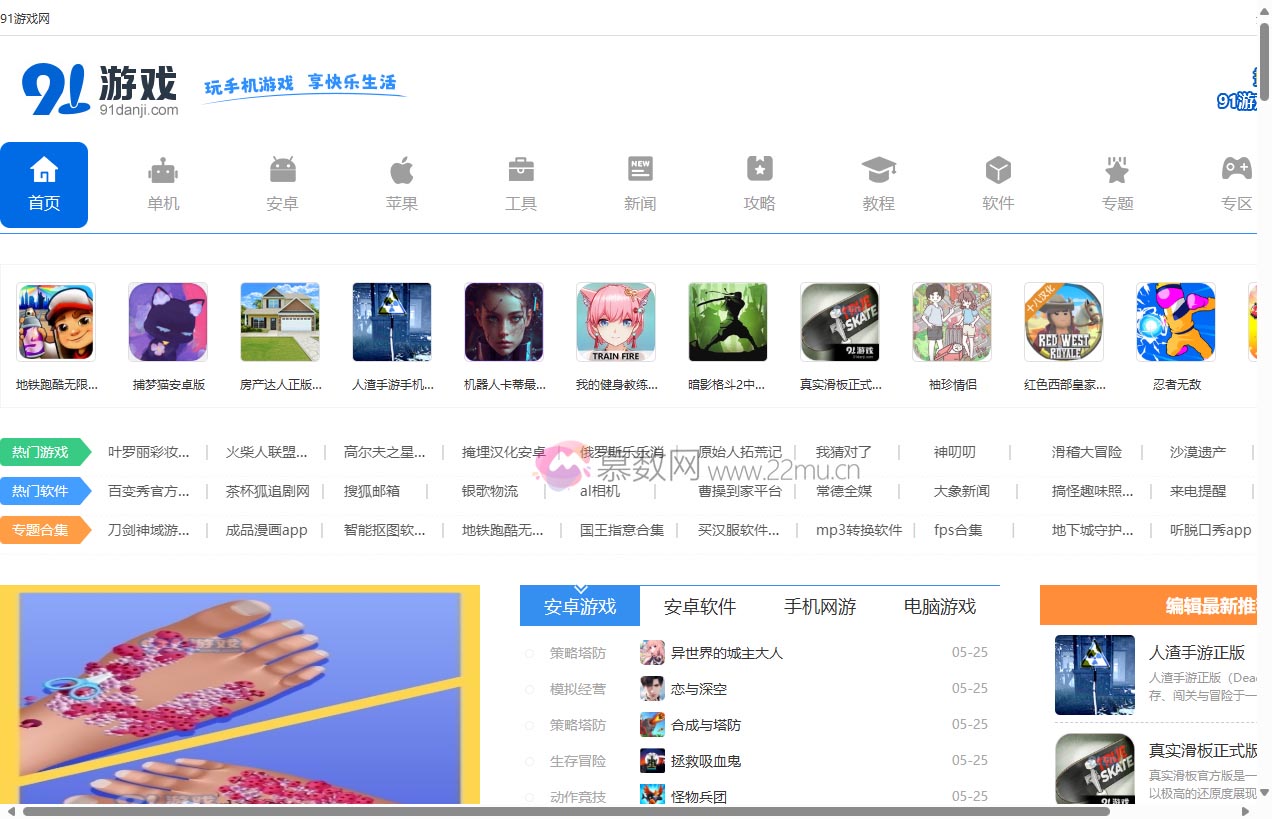Open the 单机 robot icon
The width and height of the screenshot is (1272, 819).
pyautogui.click(x=163, y=170)
